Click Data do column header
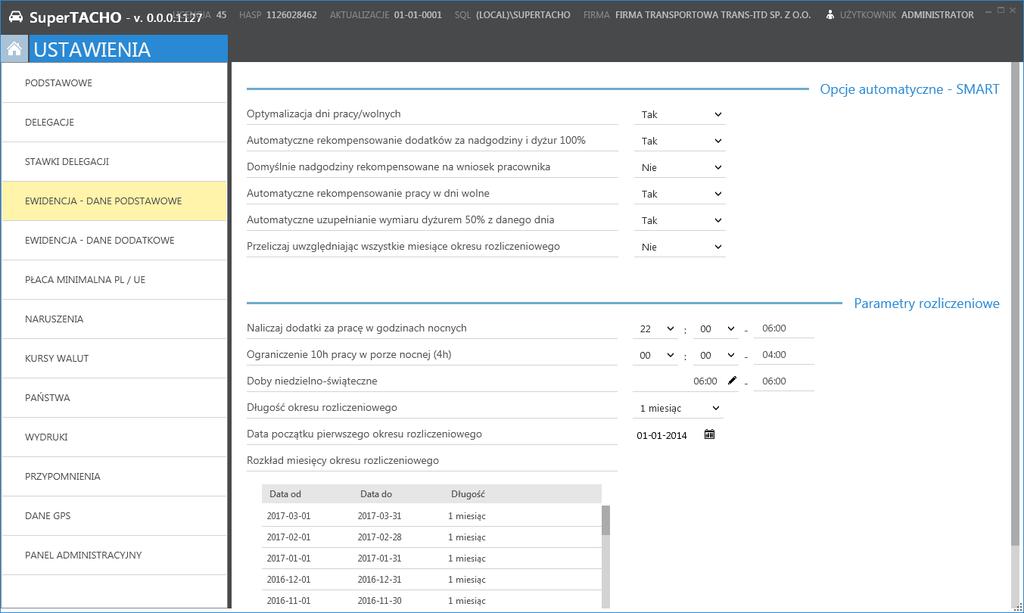Screen dimensions: 1024x613 tap(376, 494)
